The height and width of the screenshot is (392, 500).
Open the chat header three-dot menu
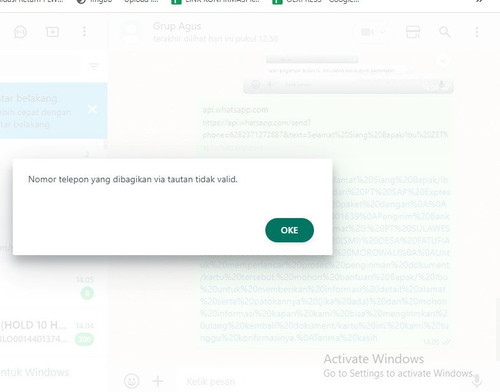pos(477,32)
